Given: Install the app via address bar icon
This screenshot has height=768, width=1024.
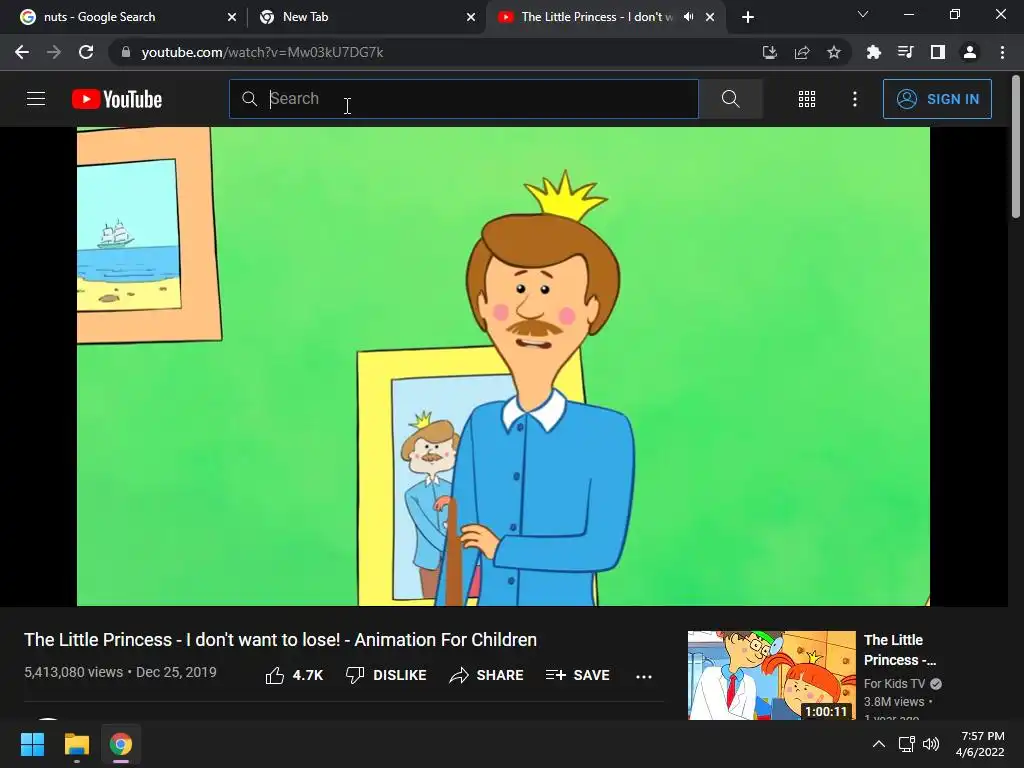Looking at the screenshot, I should (770, 52).
